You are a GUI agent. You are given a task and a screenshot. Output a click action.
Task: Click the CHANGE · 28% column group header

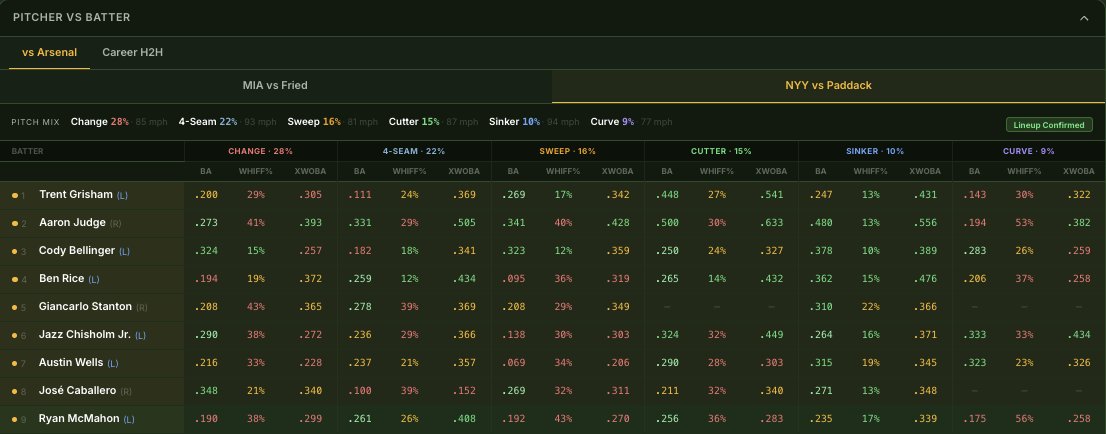260,151
